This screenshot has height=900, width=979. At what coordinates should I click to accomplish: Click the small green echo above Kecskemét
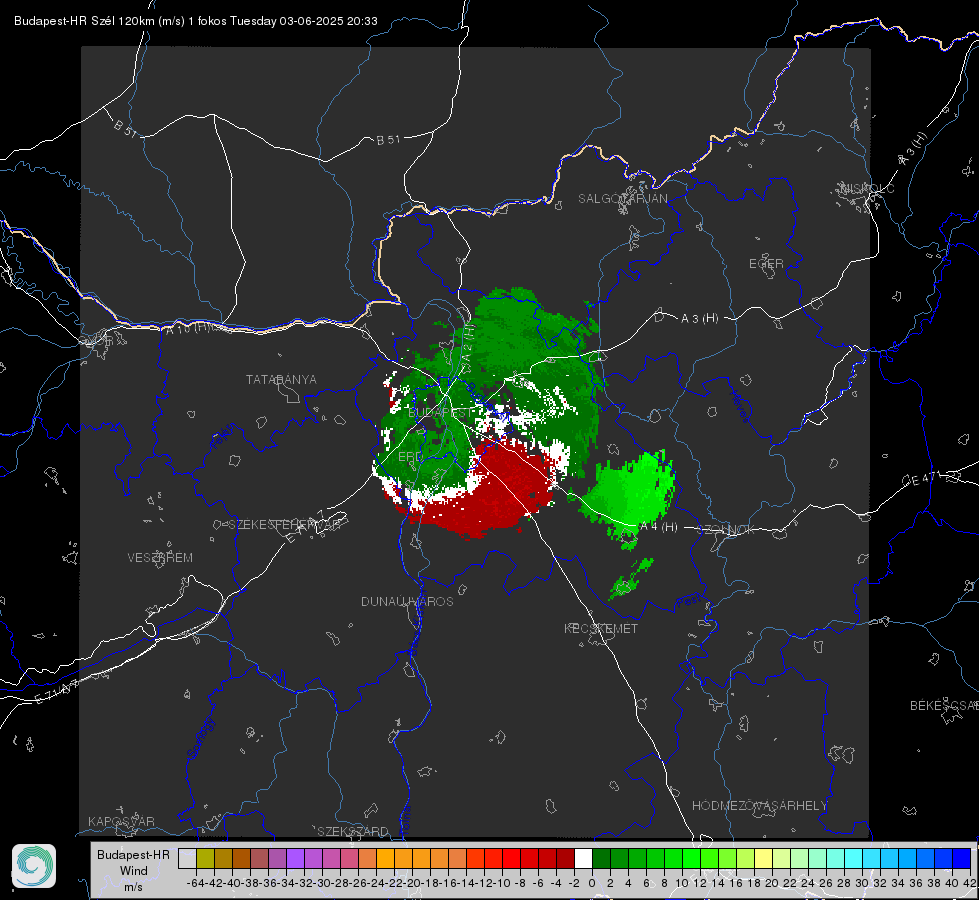[631, 580]
